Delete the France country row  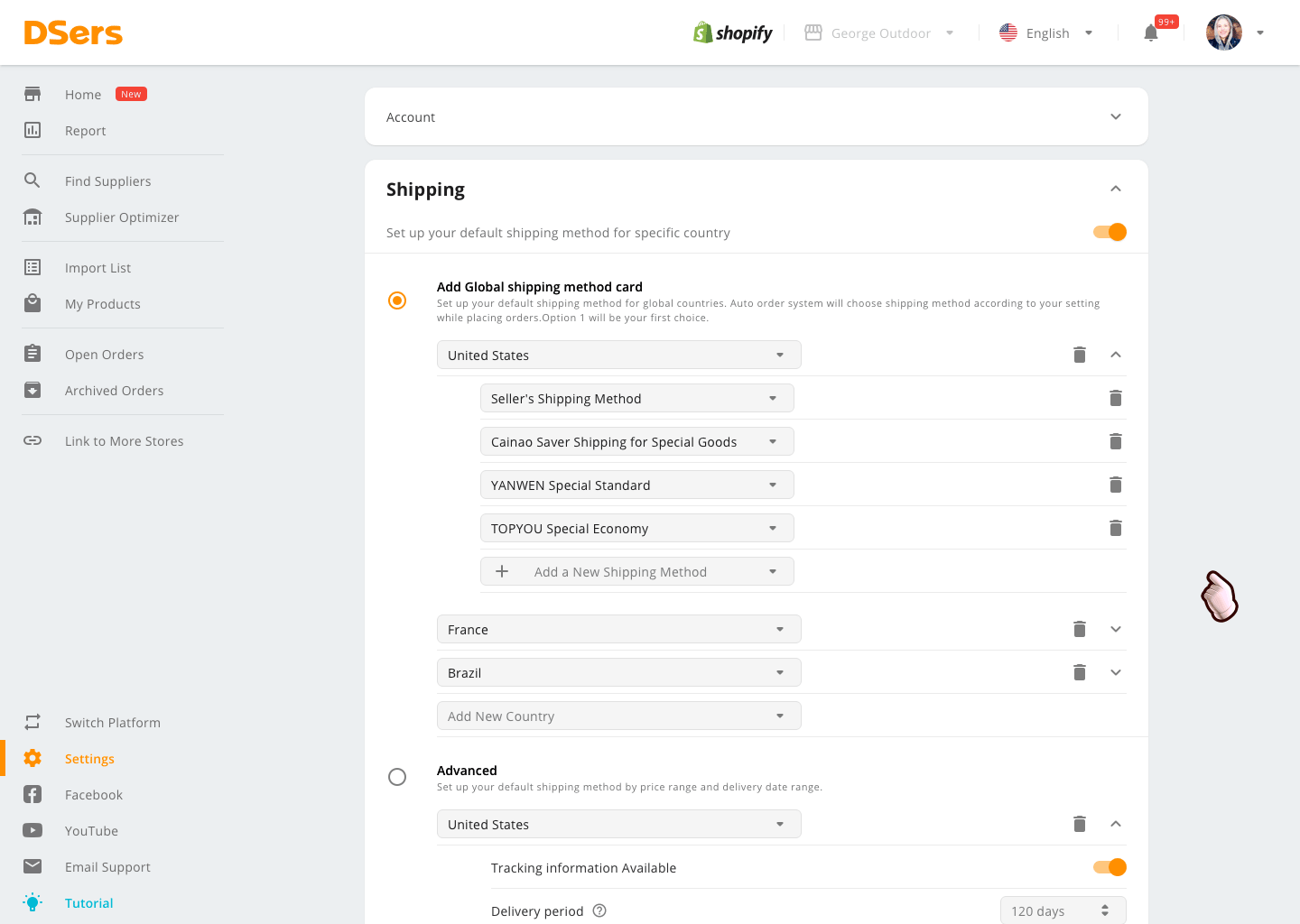[x=1080, y=629]
